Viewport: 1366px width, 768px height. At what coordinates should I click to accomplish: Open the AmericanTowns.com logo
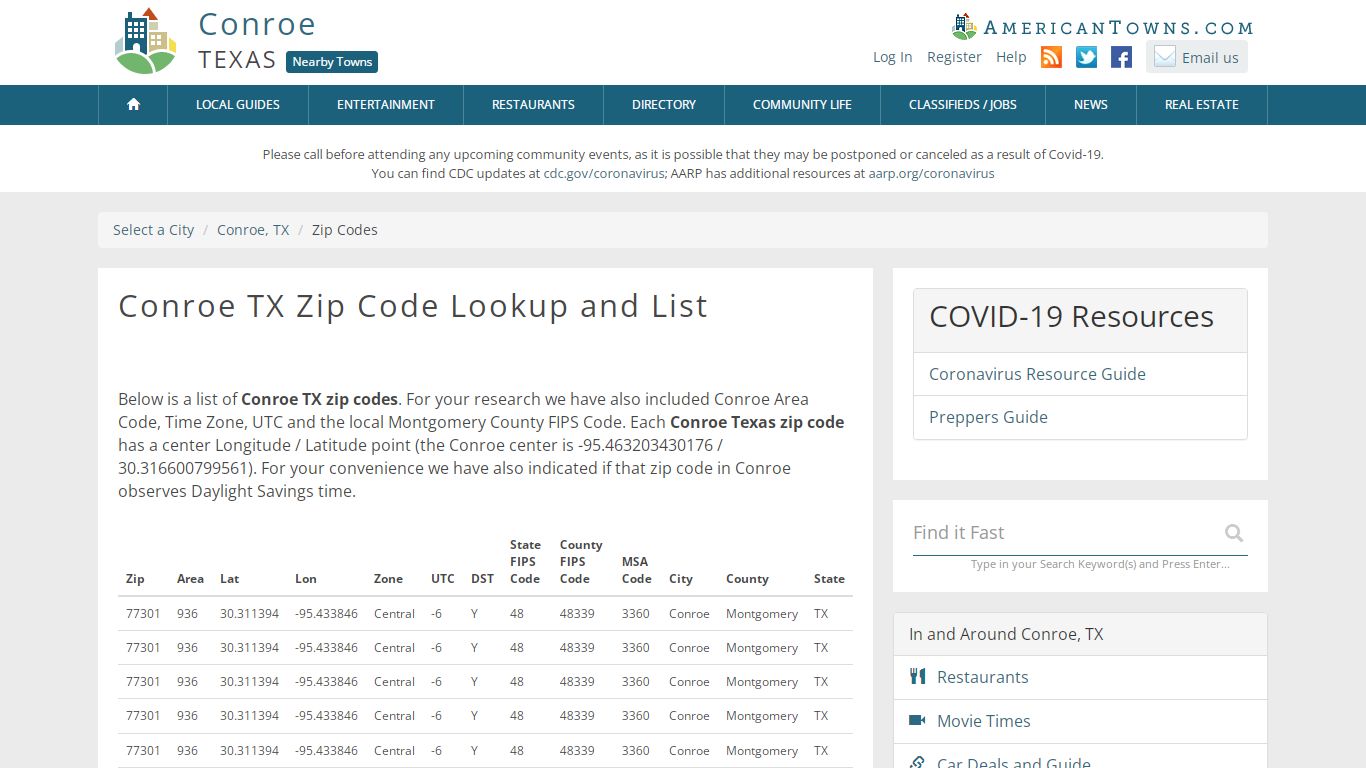coord(1102,27)
